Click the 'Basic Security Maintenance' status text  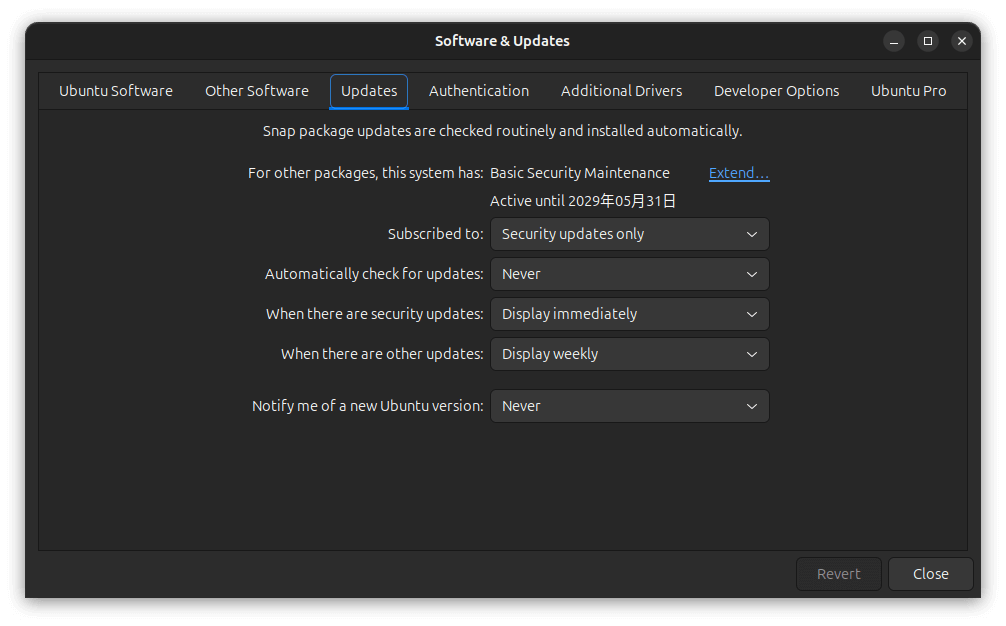580,173
